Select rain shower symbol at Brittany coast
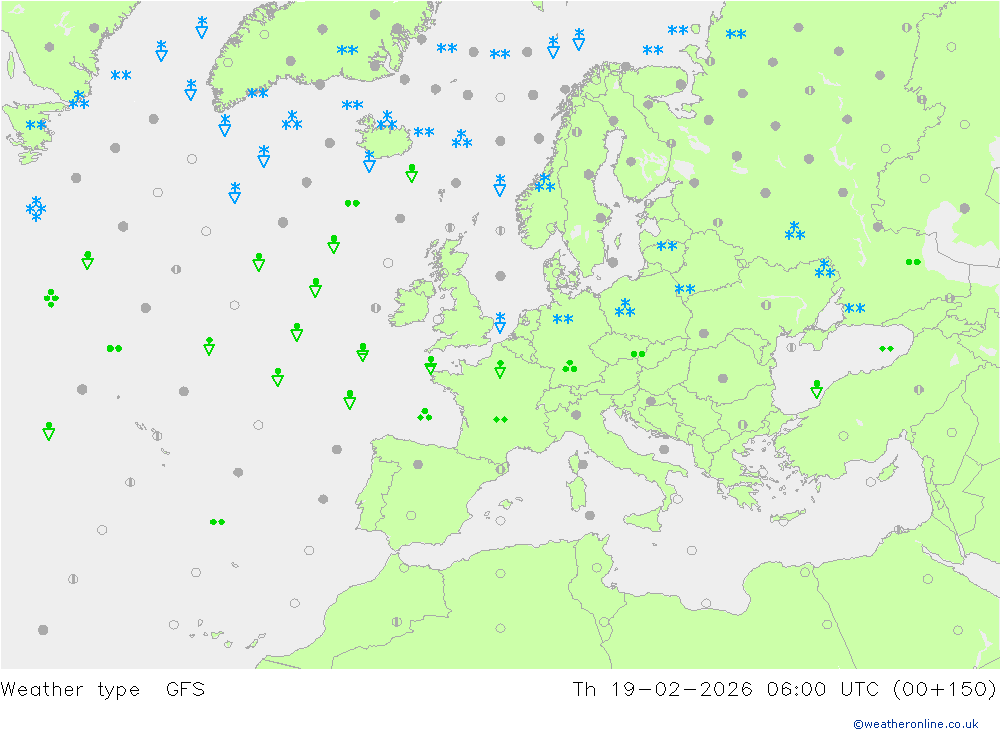Image resolution: width=1000 pixels, height=733 pixels. click(430, 365)
